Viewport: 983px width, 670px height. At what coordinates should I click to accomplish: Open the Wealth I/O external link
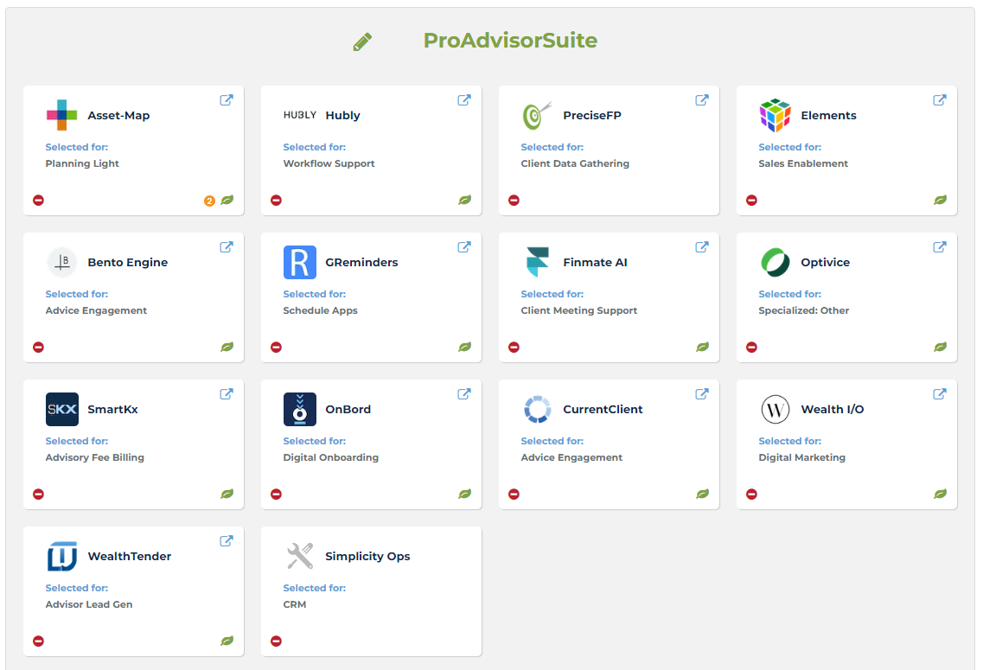[939, 393]
